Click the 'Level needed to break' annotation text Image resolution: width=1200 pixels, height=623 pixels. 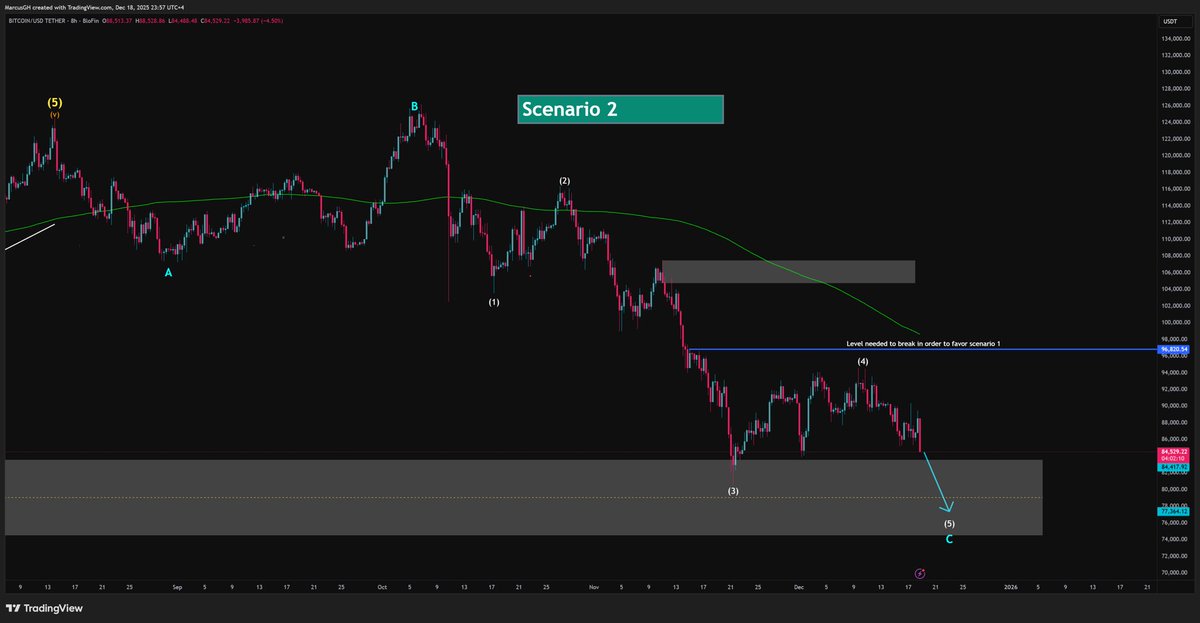click(923, 343)
